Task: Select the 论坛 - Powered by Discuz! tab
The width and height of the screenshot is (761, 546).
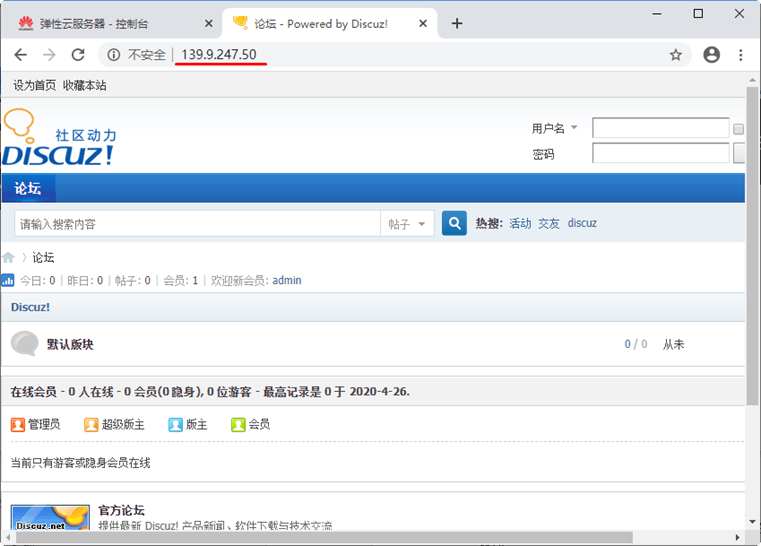Action: coord(330,24)
